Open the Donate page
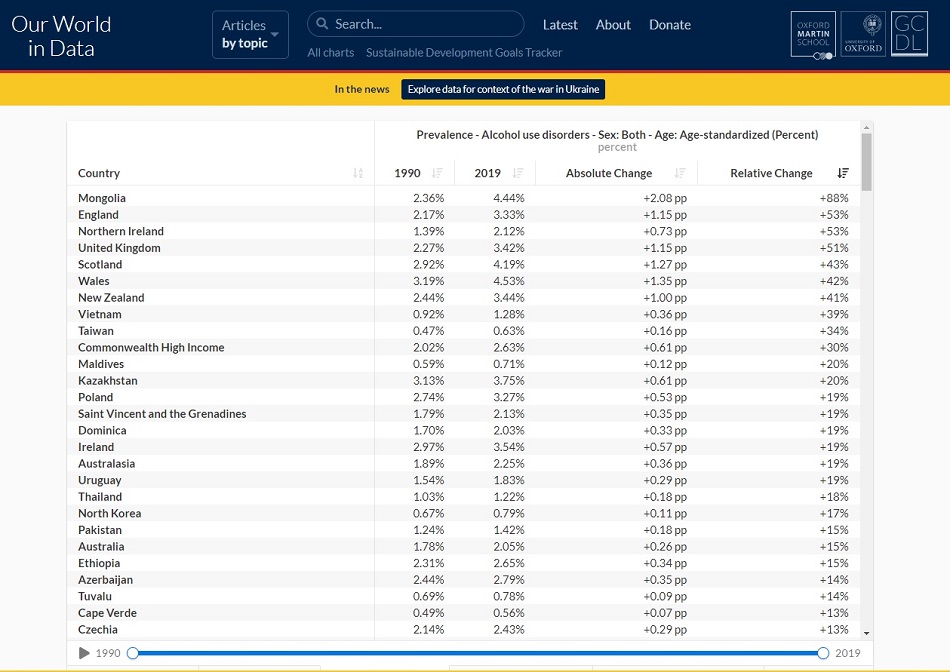 [669, 25]
